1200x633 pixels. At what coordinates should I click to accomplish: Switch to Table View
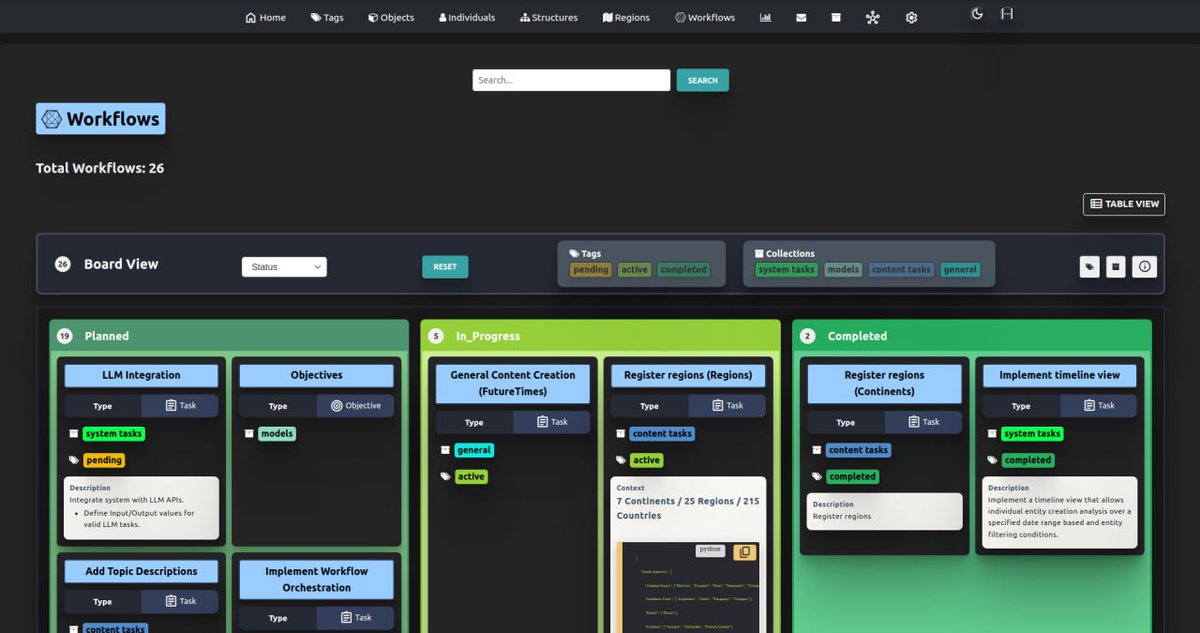[x=1123, y=203]
